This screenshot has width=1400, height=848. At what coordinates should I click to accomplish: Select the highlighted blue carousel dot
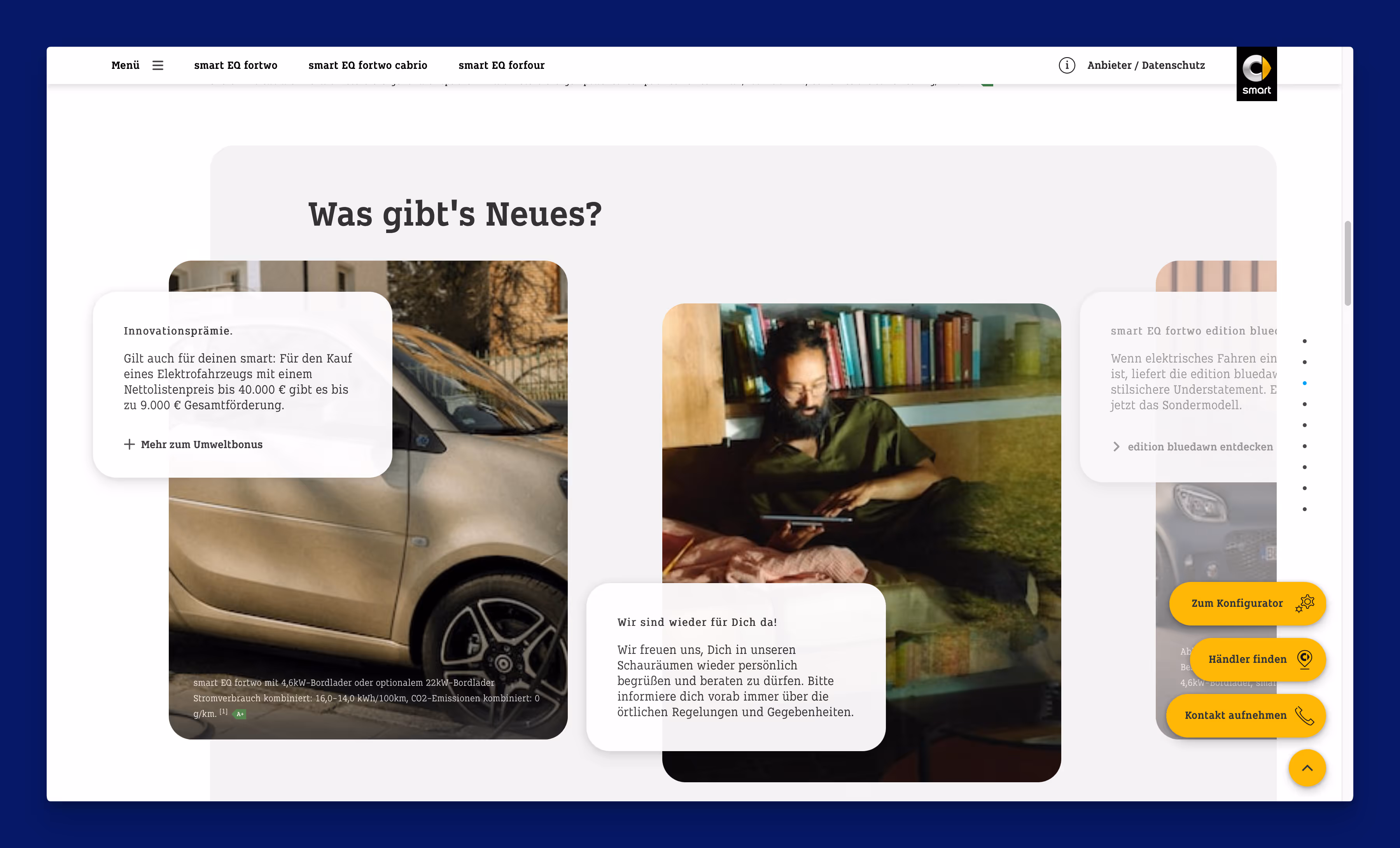tap(1305, 383)
